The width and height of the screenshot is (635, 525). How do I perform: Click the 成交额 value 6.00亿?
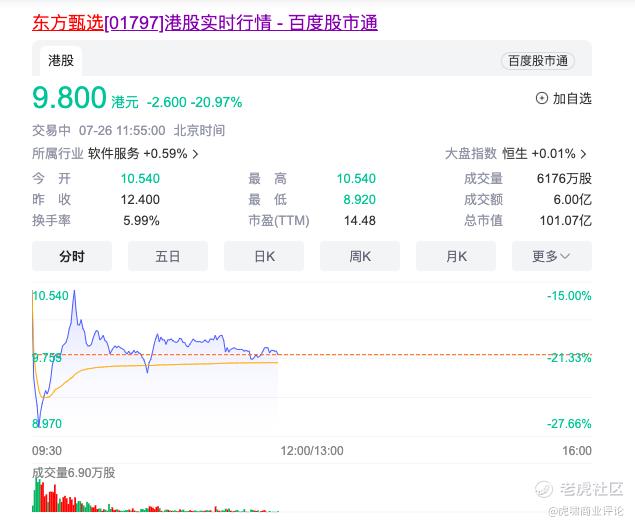[x=572, y=199]
